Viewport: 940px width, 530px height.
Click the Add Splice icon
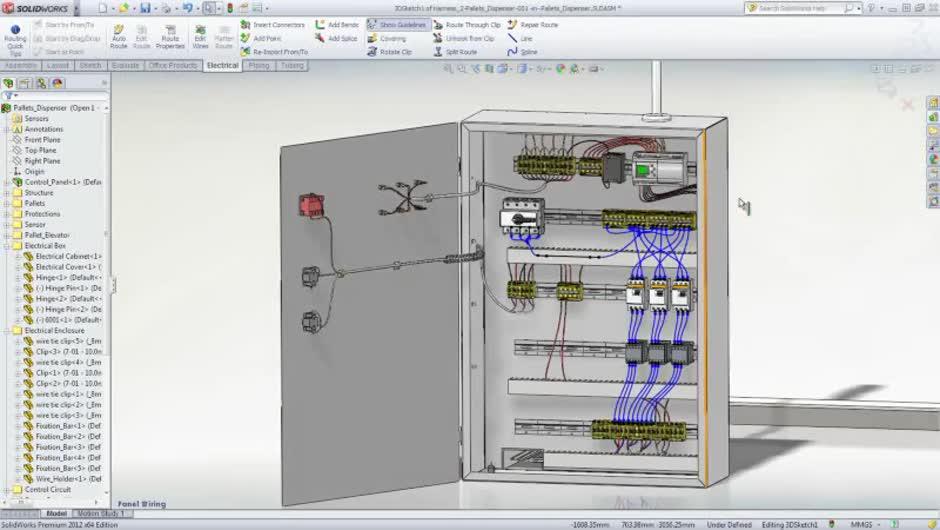pyautogui.click(x=336, y=38)
